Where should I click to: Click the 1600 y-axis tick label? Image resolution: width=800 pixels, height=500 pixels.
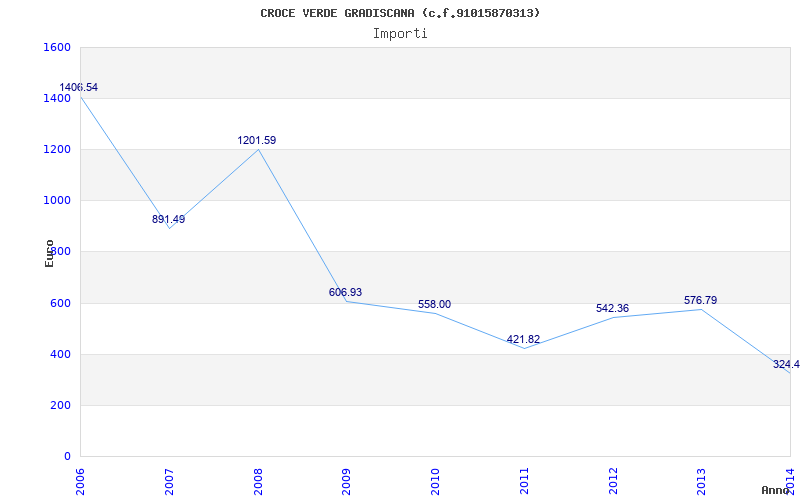coord(58,47)
